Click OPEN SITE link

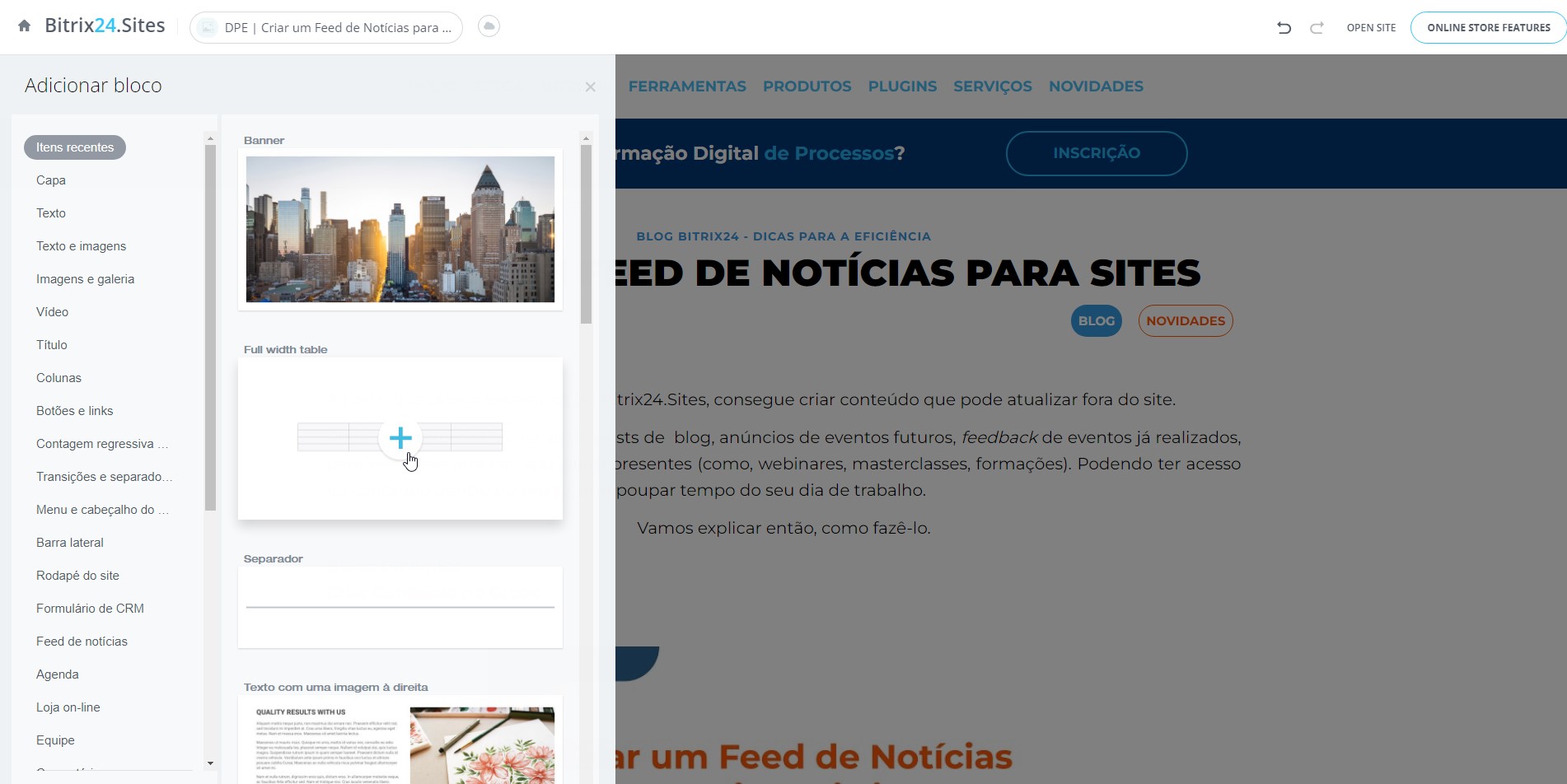coord(1371,27)
